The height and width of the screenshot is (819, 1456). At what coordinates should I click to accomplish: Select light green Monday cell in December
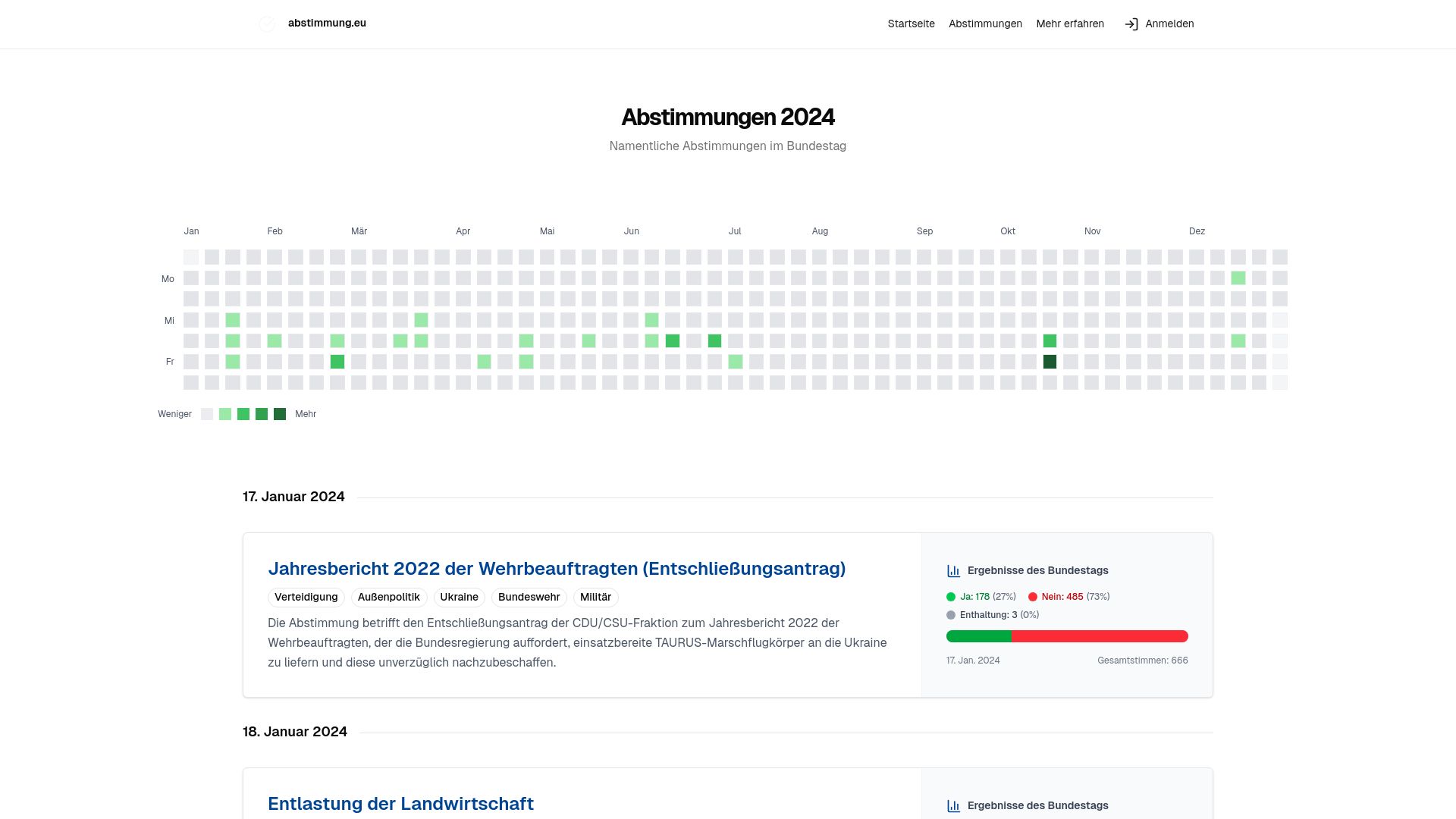(x=1238, y=278)
